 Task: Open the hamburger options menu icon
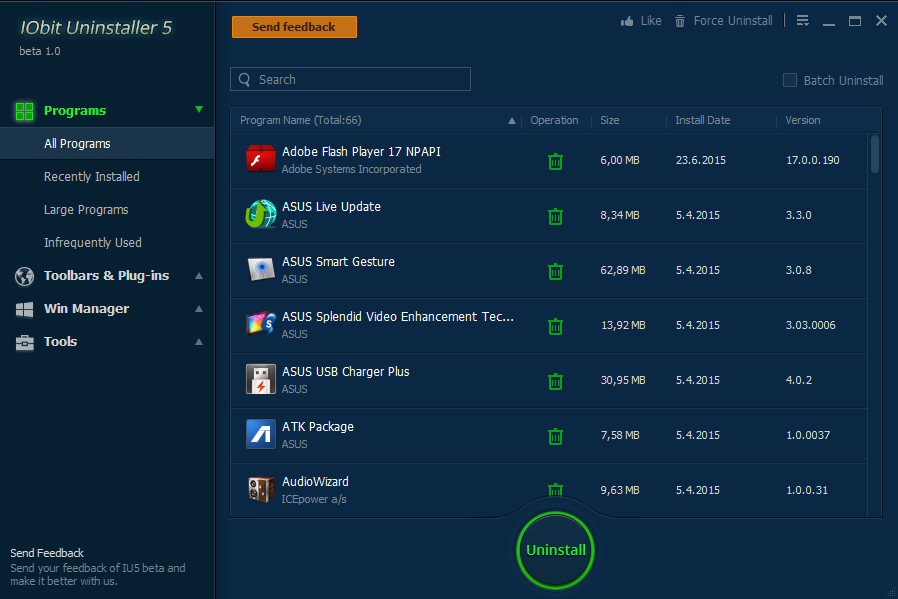(x=802, y=21)
